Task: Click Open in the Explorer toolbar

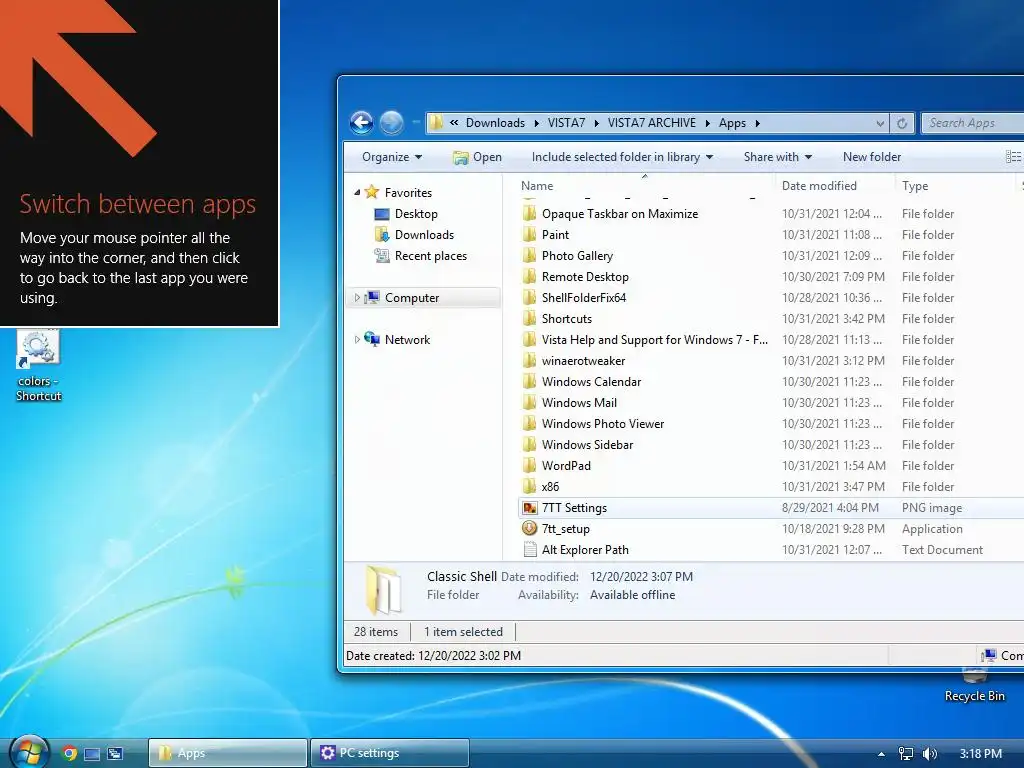Action: pyautogui.click(x=477, y=157)
